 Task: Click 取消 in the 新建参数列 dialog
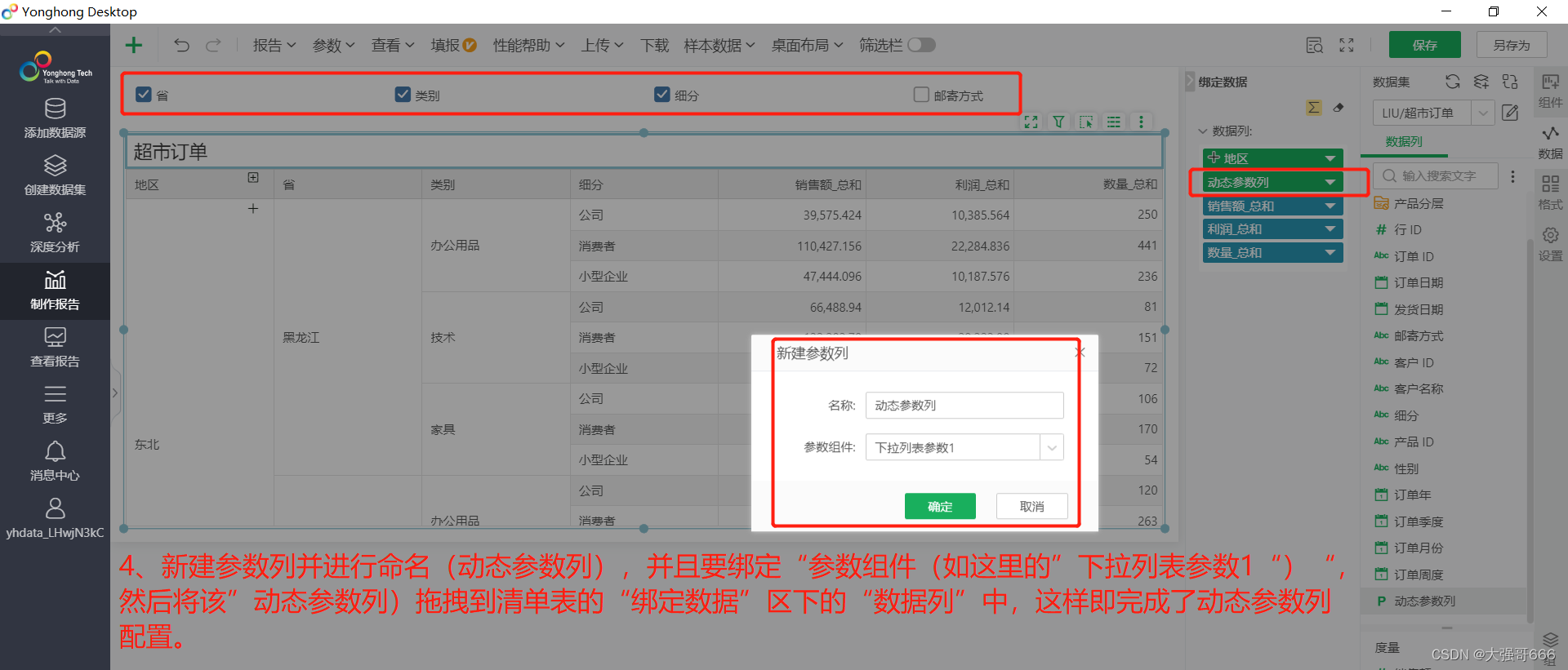click(1032, 506)
